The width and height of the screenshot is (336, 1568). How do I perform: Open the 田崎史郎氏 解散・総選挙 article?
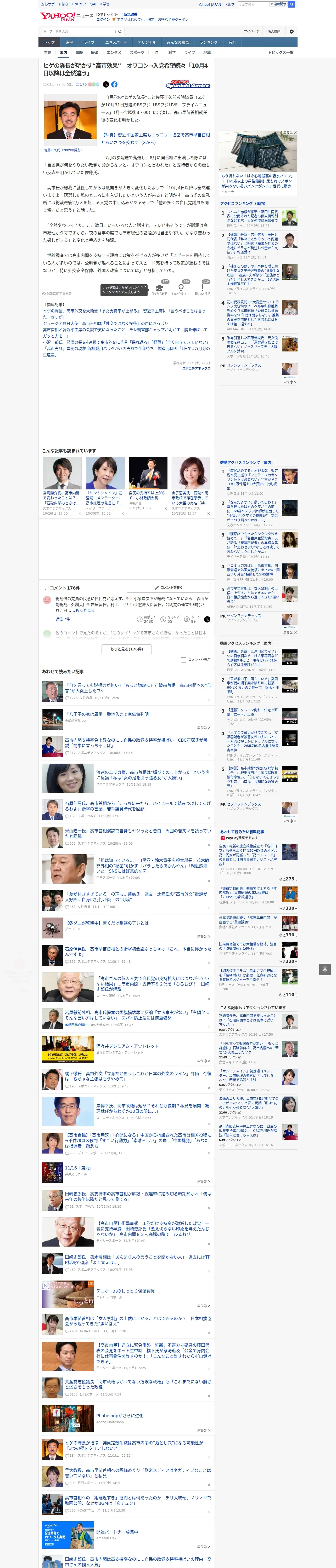(138, 1196)
